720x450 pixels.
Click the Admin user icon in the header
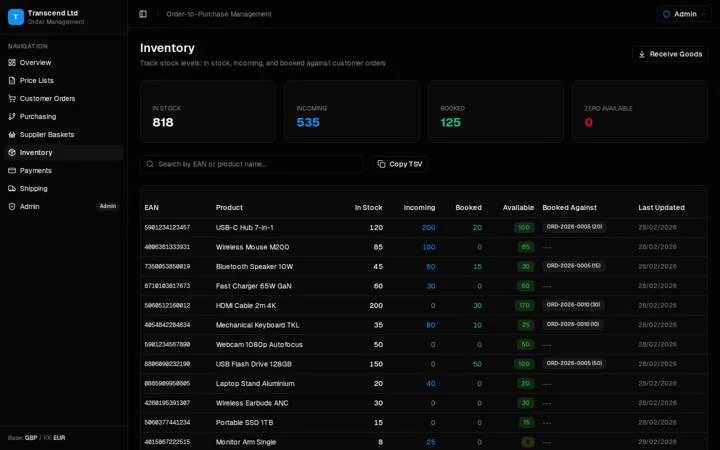[x=666, y=14]
